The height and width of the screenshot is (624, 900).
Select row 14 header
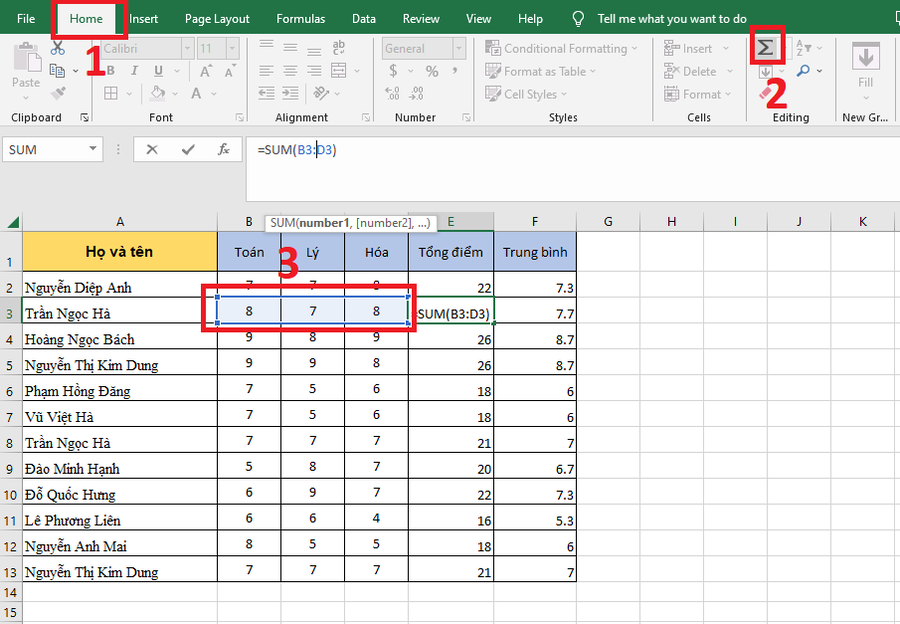tap(10, 592)
